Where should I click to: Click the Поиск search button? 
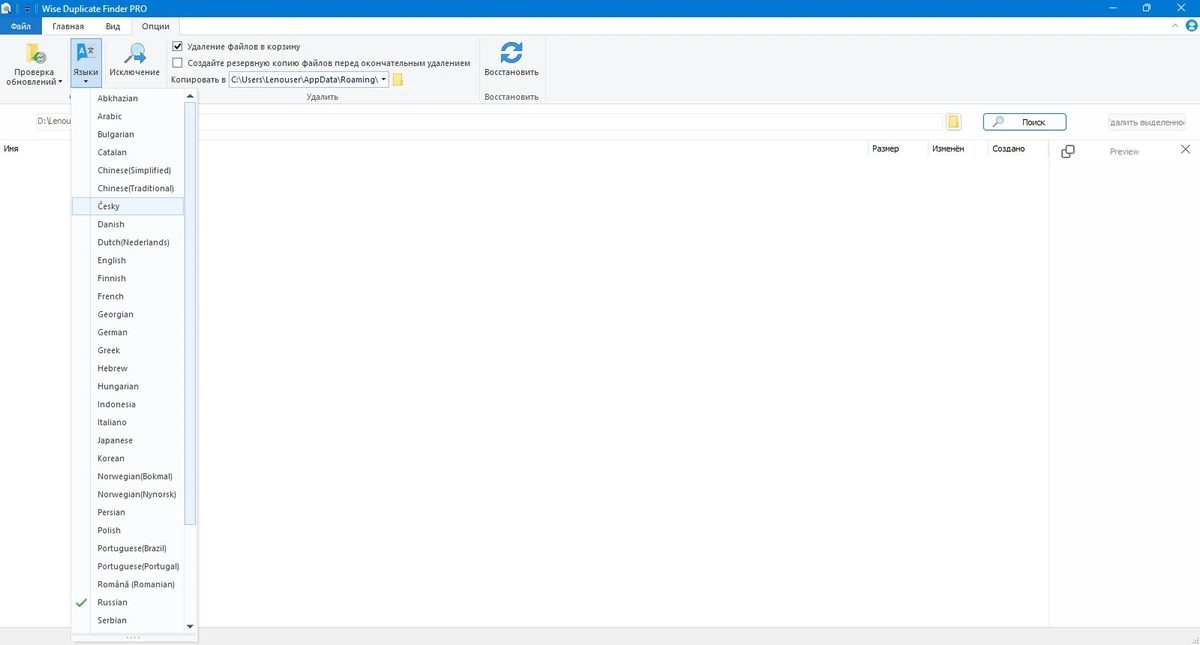pyautogui.click(x=1024, y=122)
